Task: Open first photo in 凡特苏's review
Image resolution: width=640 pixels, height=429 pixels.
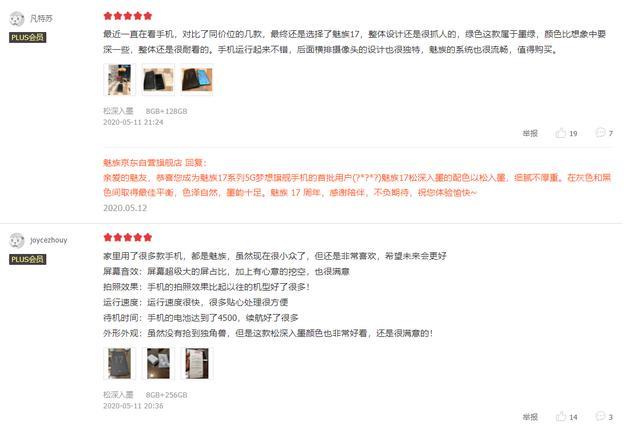Action: 120,80
